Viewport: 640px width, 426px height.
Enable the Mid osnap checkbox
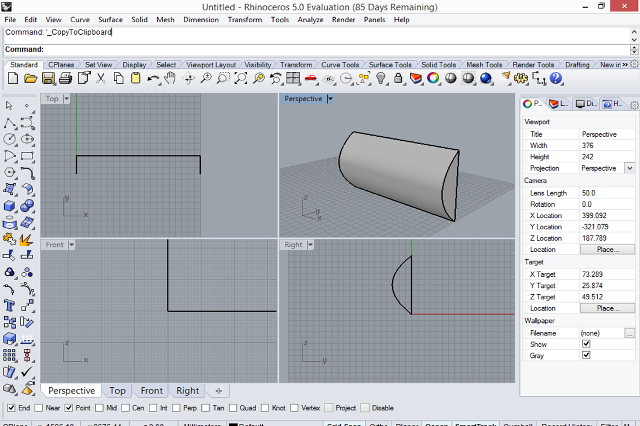(99, 408)
